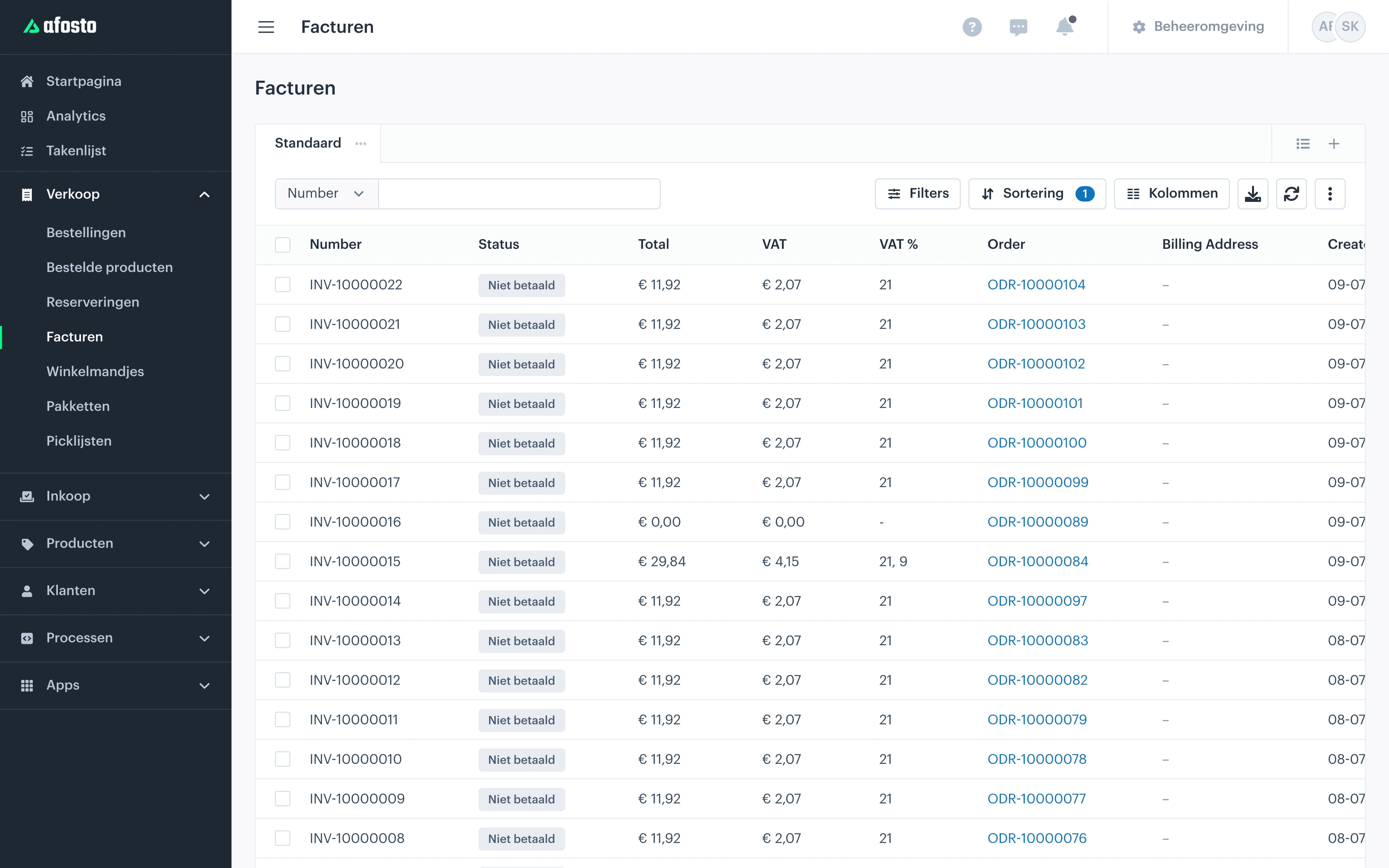
Task: Open the Sortering button
Action: tap(1037, 194)
